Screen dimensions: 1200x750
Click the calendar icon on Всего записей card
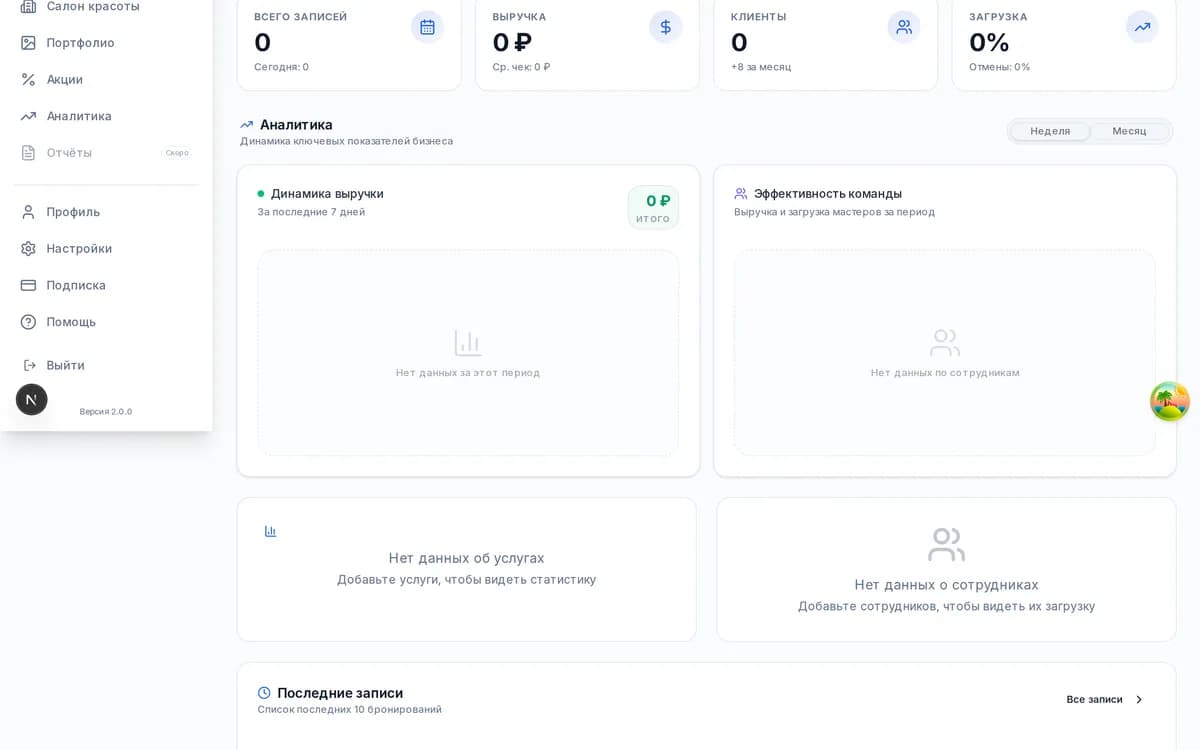pyautogui.click(x=427, y=27)
